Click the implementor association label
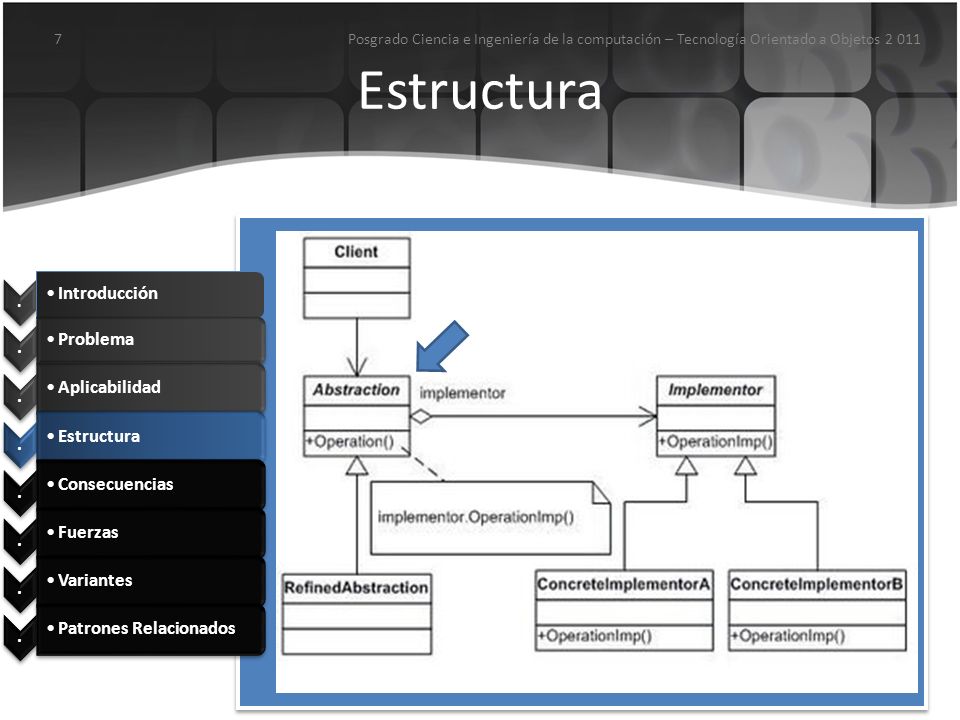Image resolution: width=960 pixels, height=720 pixels. click(x=462, y=393)
